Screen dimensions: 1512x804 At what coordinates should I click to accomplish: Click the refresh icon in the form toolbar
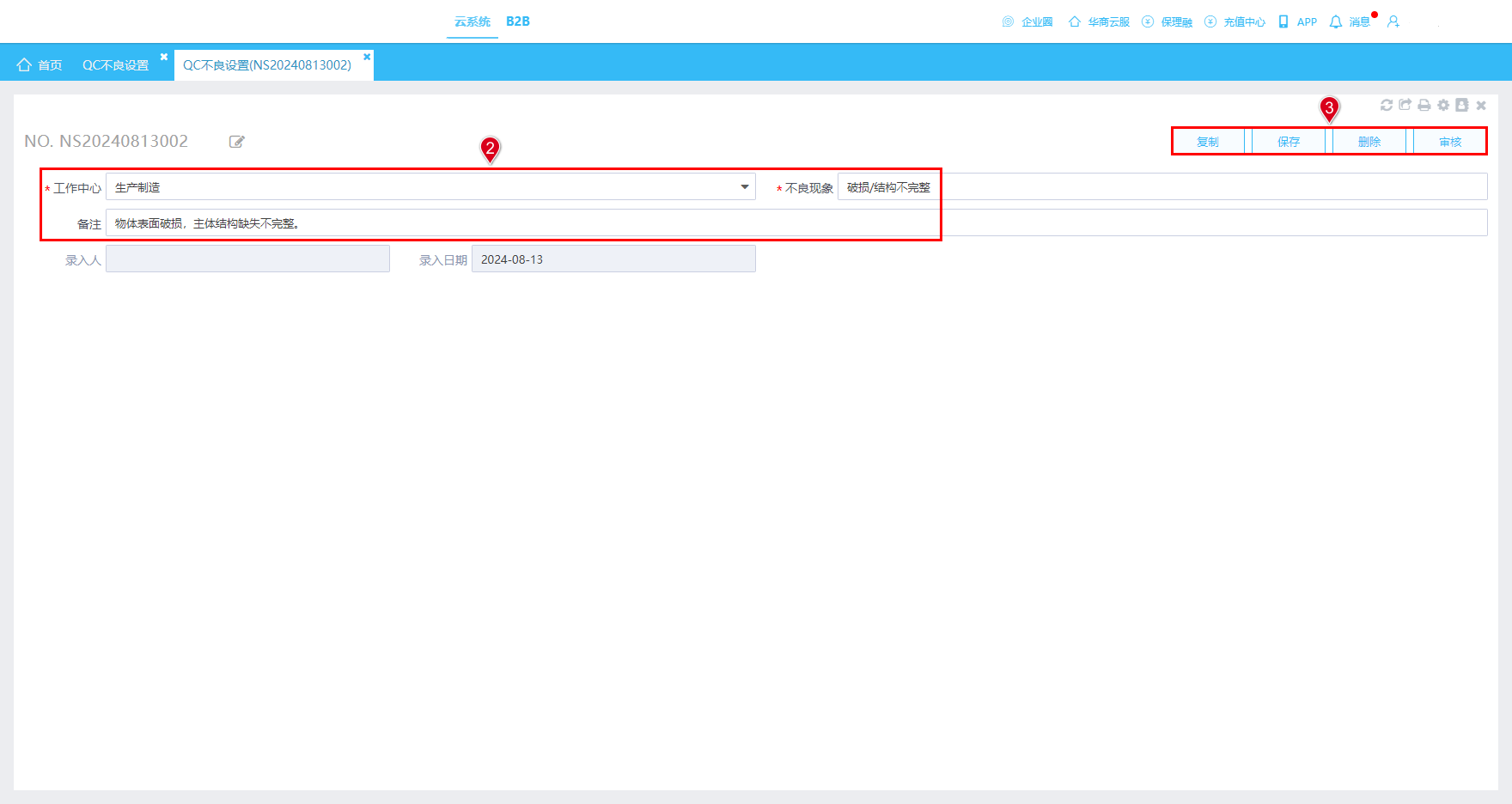[x=1387, y=105]
